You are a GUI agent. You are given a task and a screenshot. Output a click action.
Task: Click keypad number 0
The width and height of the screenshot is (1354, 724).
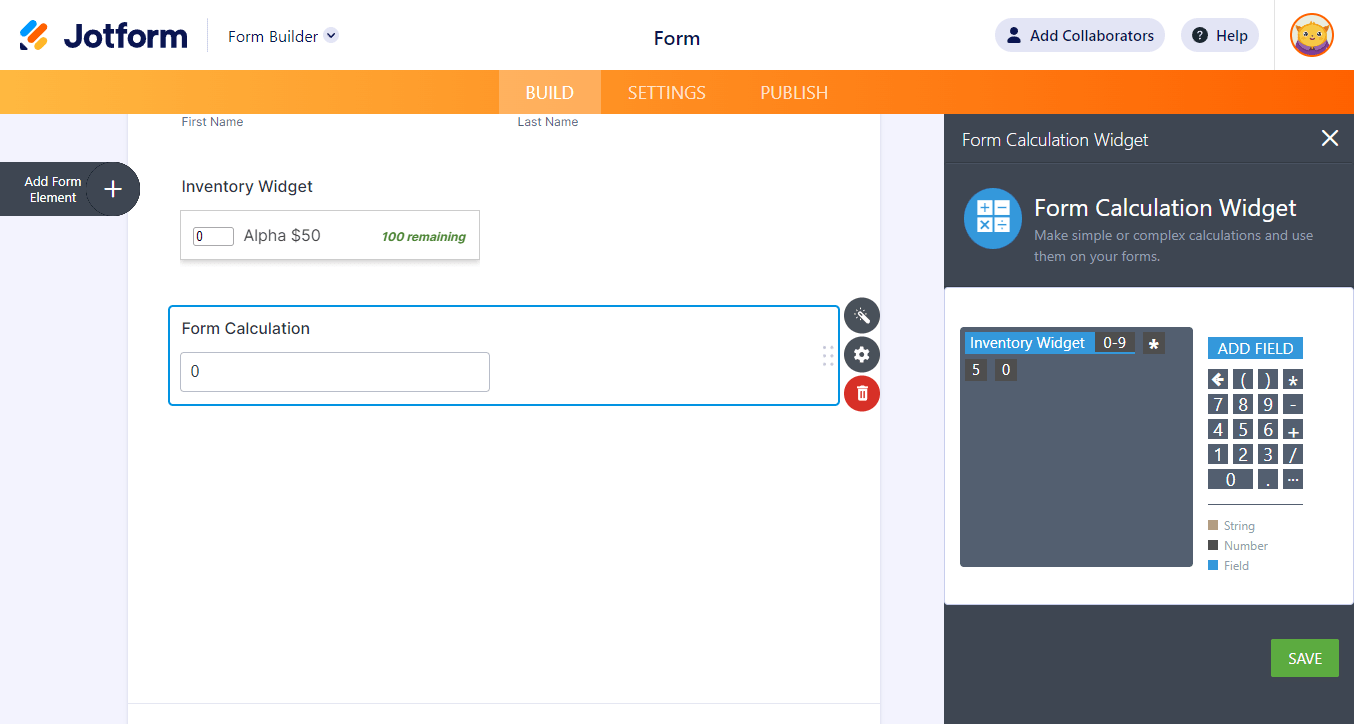coord(1230,479)
